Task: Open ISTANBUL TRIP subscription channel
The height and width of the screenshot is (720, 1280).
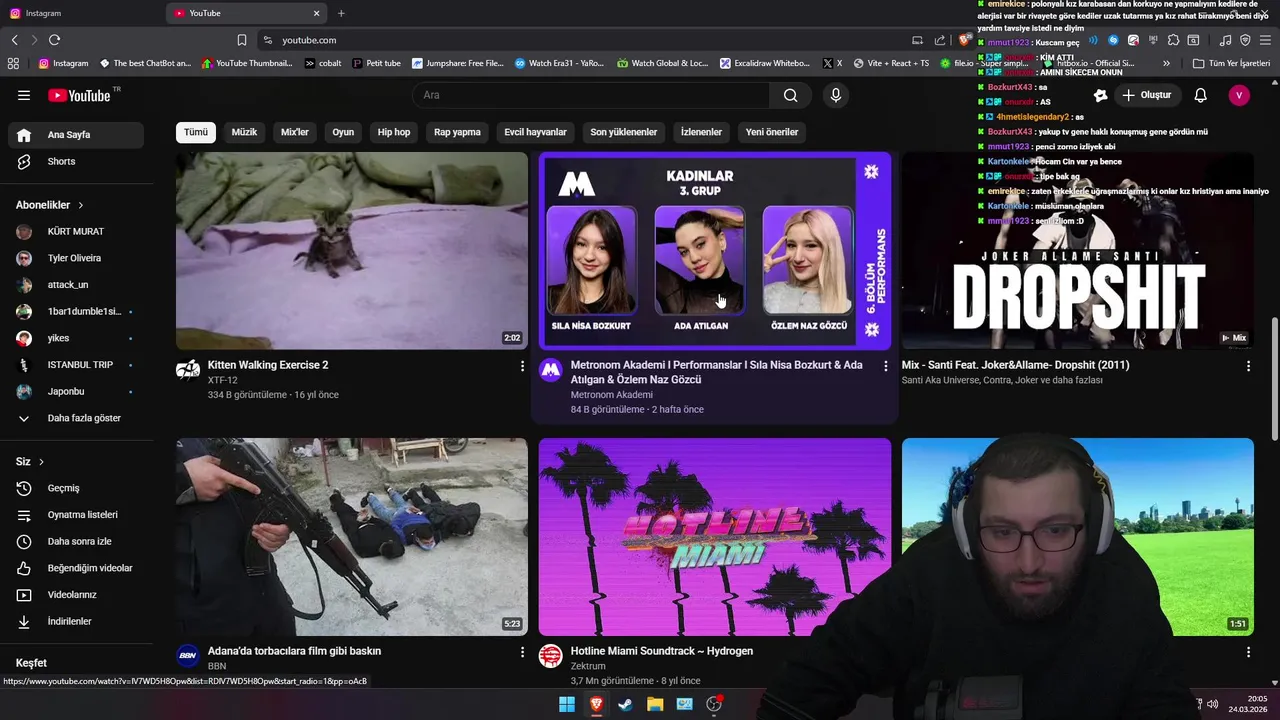Action: coord(77,365)
